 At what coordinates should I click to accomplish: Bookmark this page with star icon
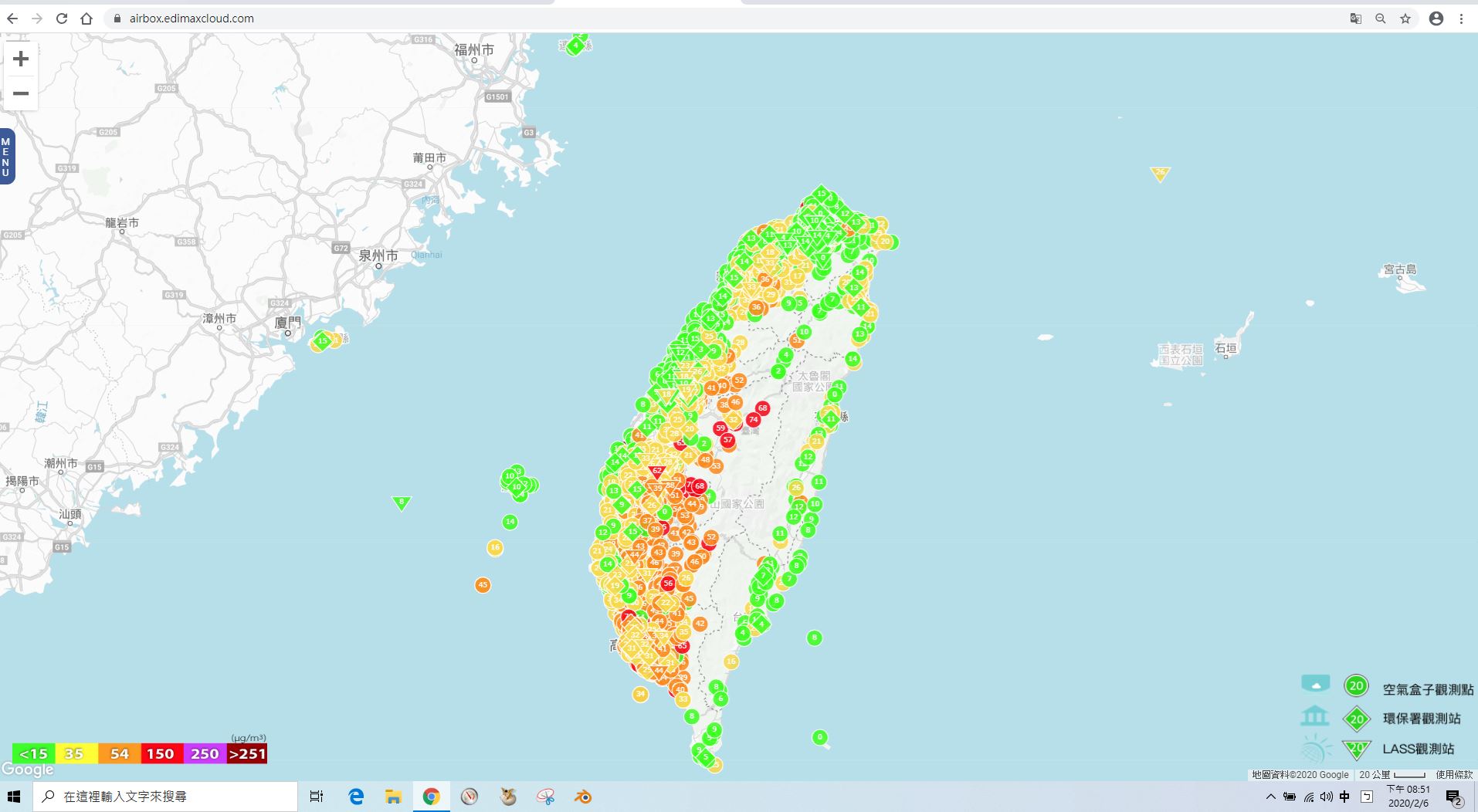[x=1405, y=19]
